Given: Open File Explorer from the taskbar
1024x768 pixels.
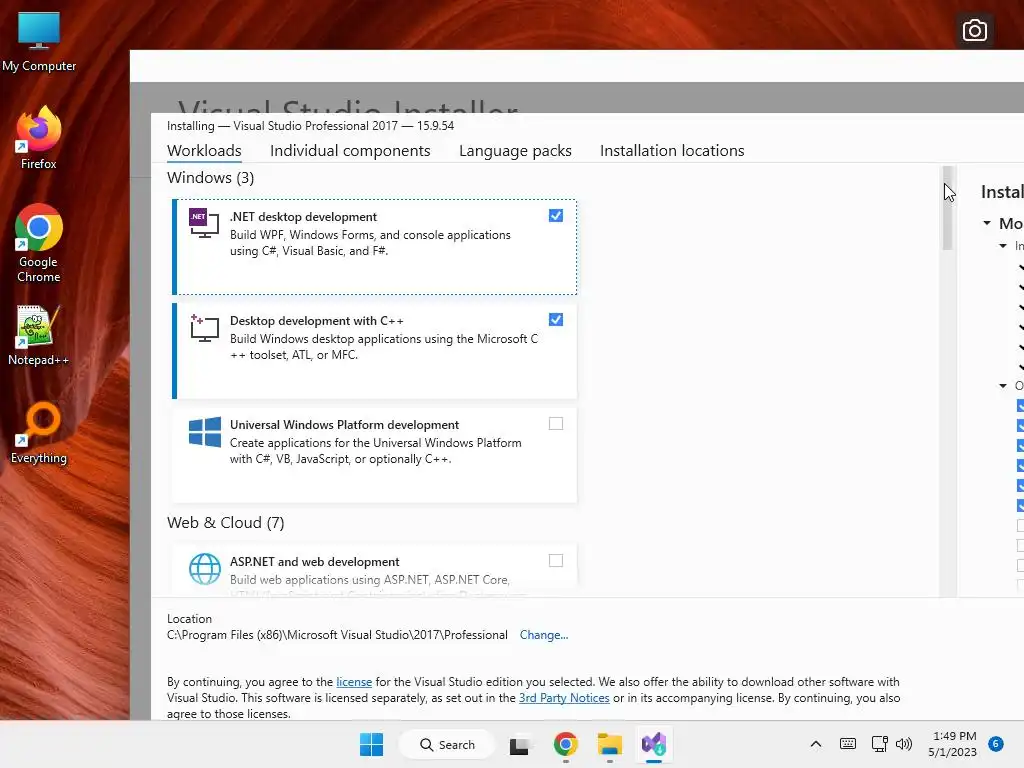Looking at the screenshot, I should pos(609,744).
